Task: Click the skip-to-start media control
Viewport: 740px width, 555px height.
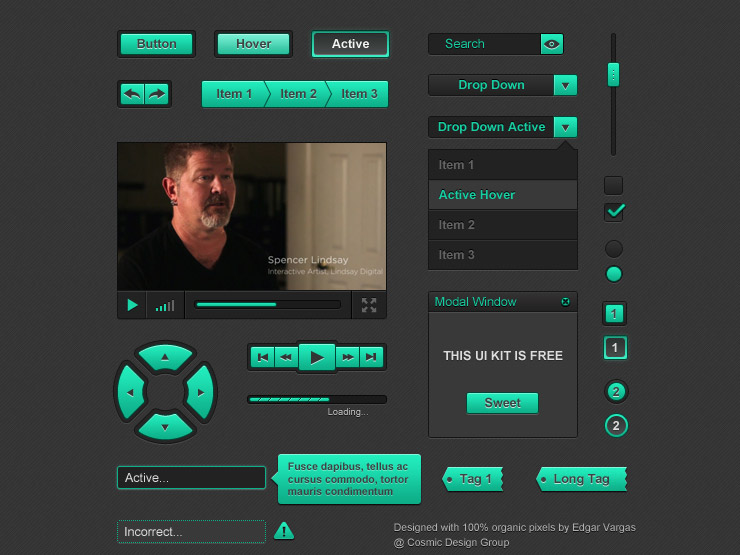Action: (262, 357)
